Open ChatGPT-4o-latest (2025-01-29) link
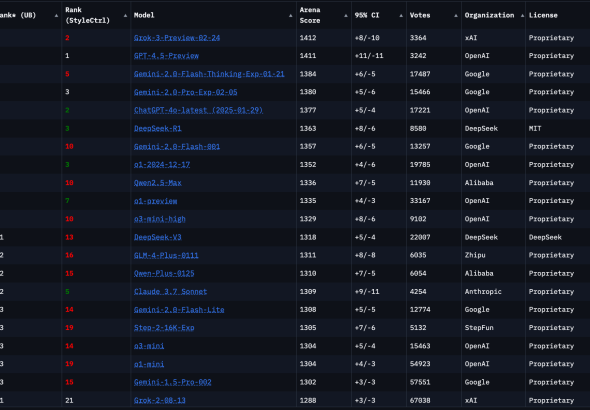The height and width of the screenshot is (410, 590). [198, 110]
